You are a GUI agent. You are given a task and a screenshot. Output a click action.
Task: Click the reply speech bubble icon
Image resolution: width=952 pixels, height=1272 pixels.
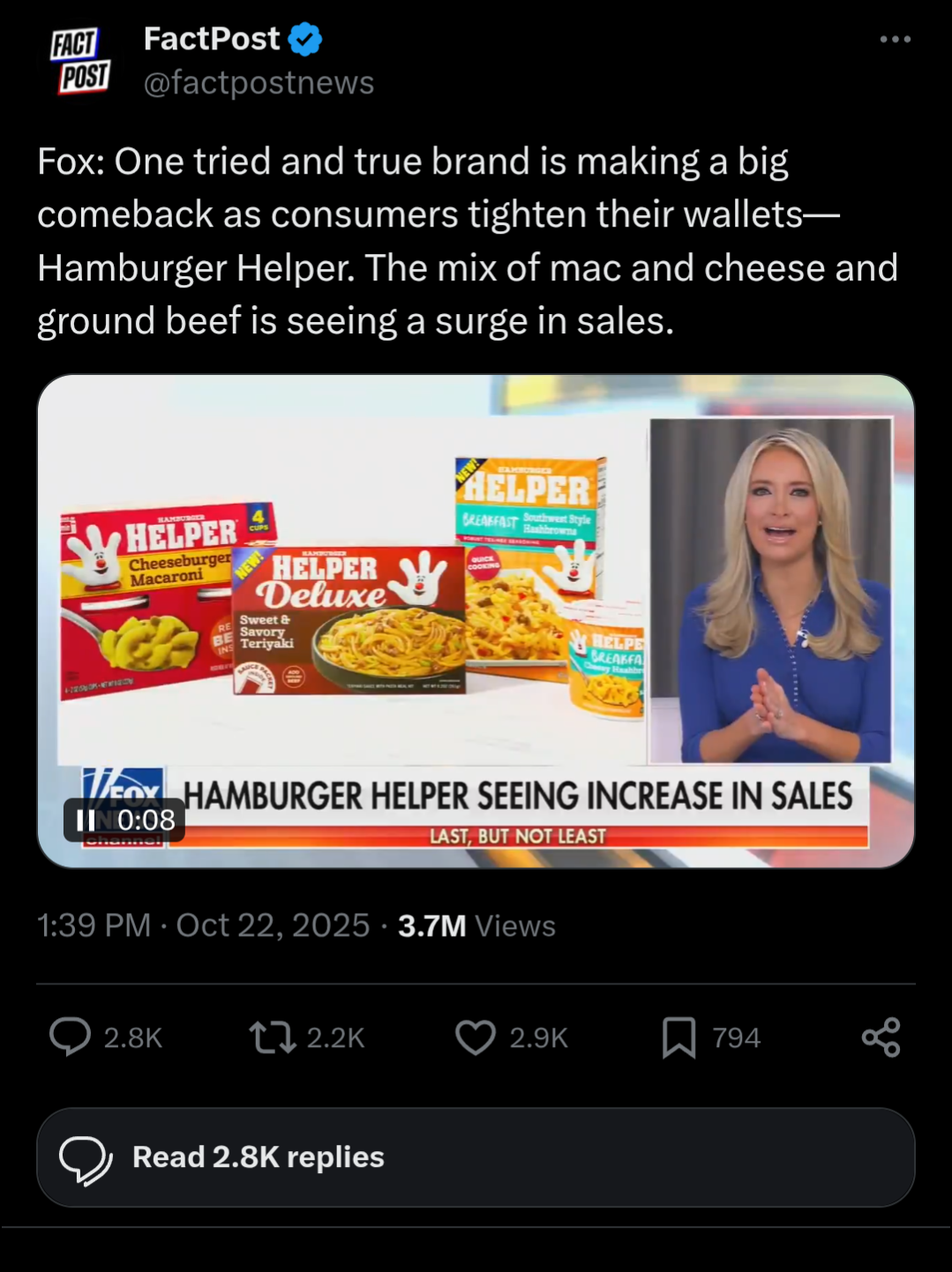71,1037
